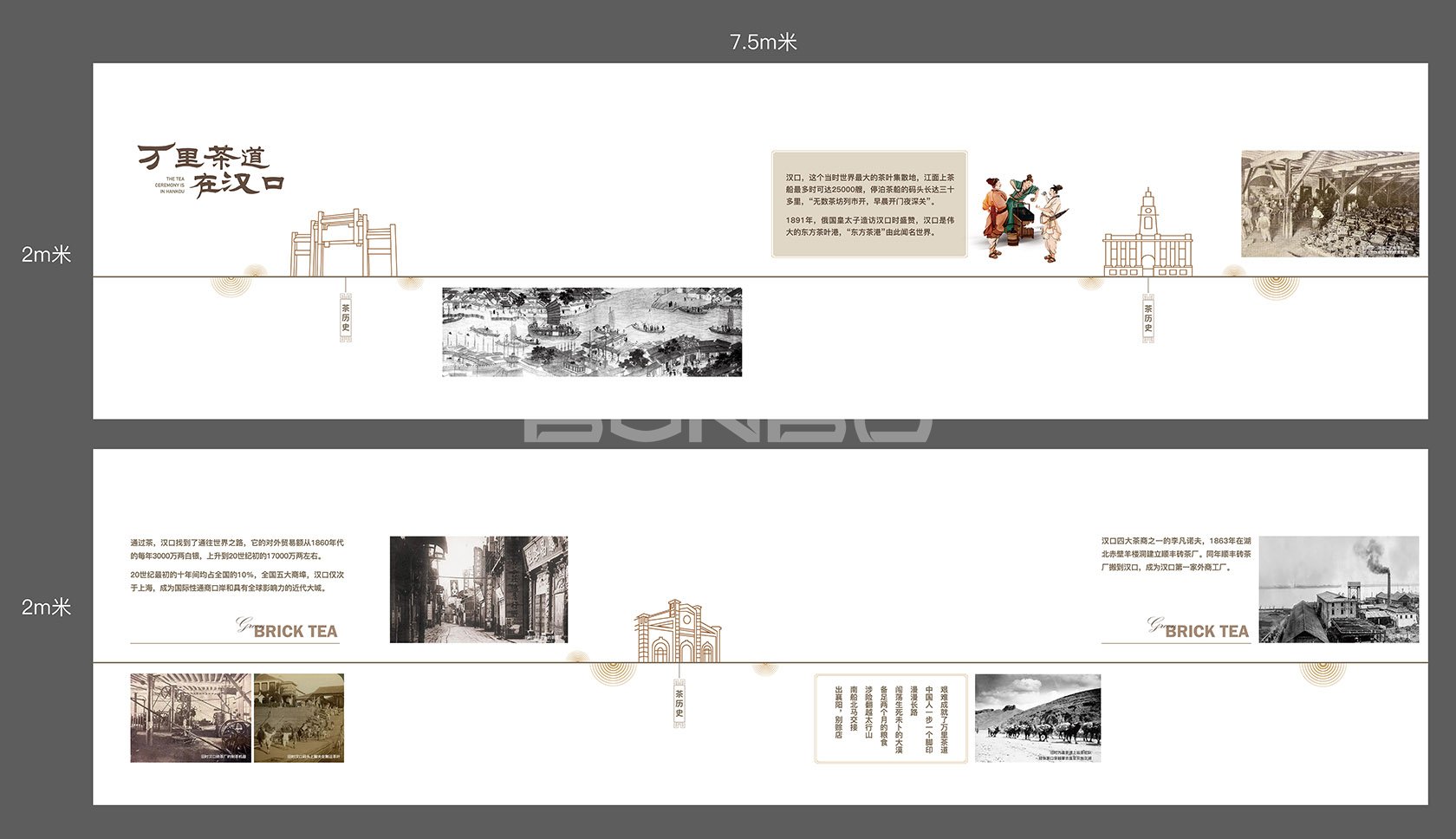Click the 茶历史 tag under the clock tower
The width and height of the screenshot is (1456, 839).
pyautogui.click(x=1148, y=318)
